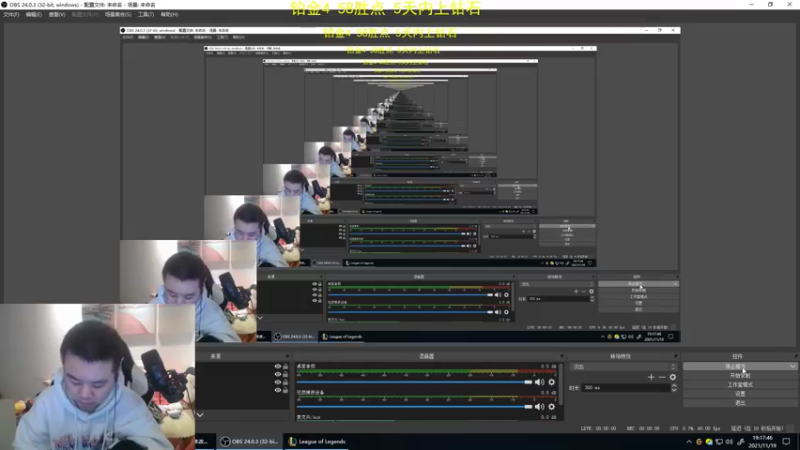Open the 编辑(E) menu
Viewport: 800px width, 450px height.
(34, 14)
